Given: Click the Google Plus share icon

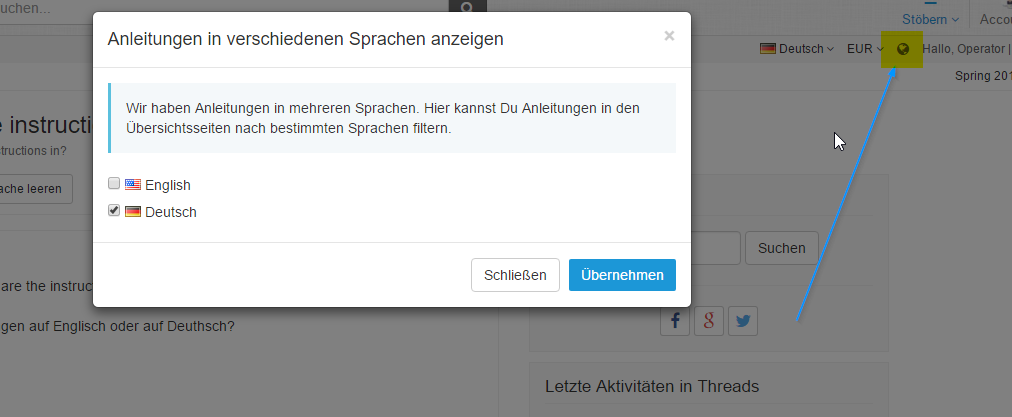Looking at the screenshot, I should click(x=708, y=321).
